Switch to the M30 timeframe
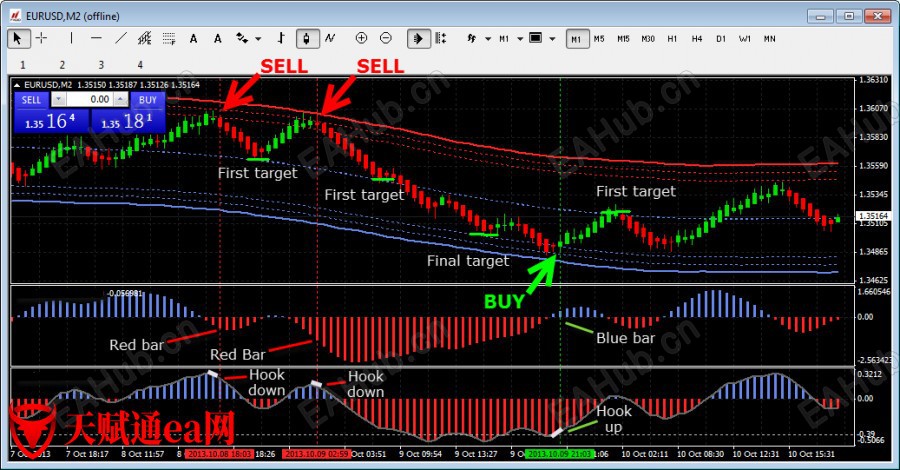 click(648, 39)
